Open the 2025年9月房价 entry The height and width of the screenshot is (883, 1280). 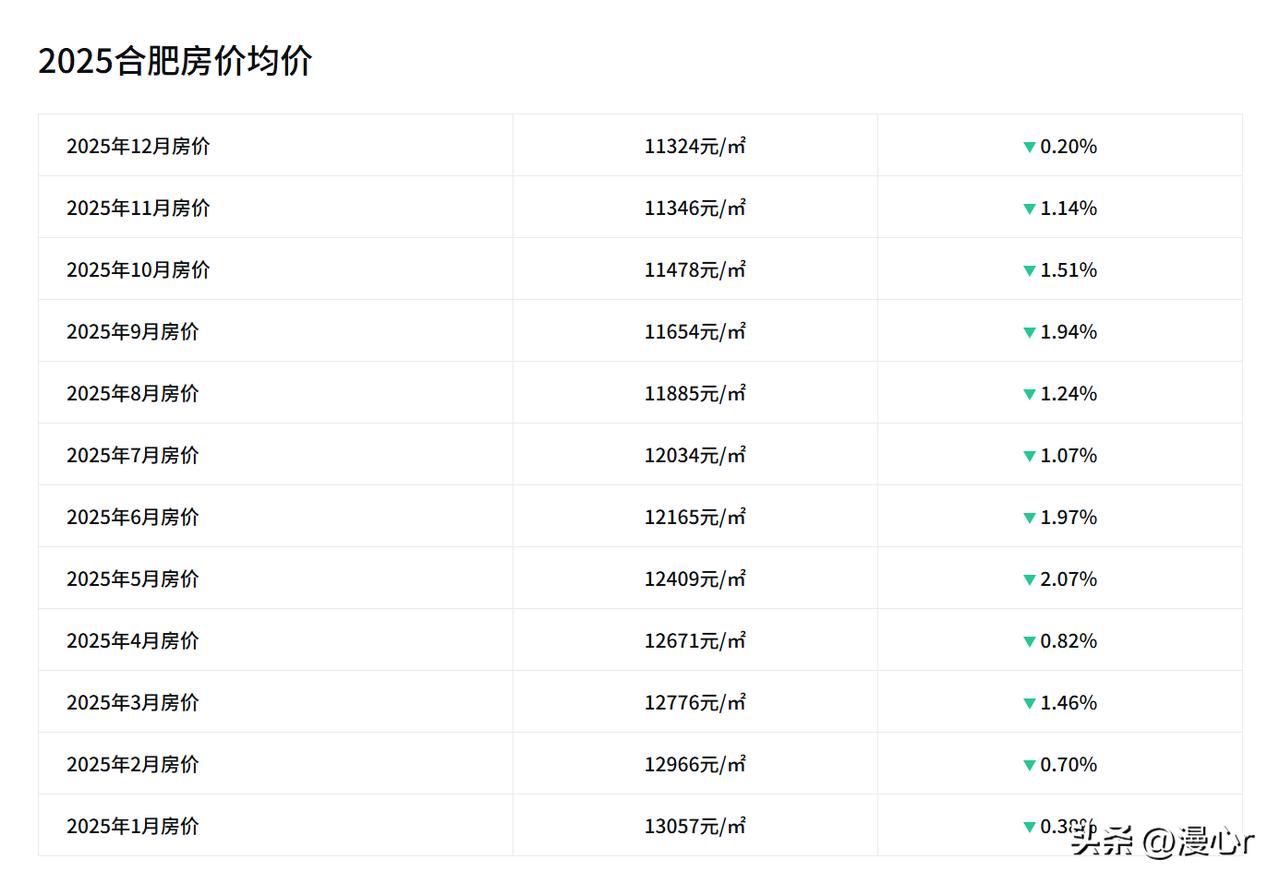coord(133,332)
